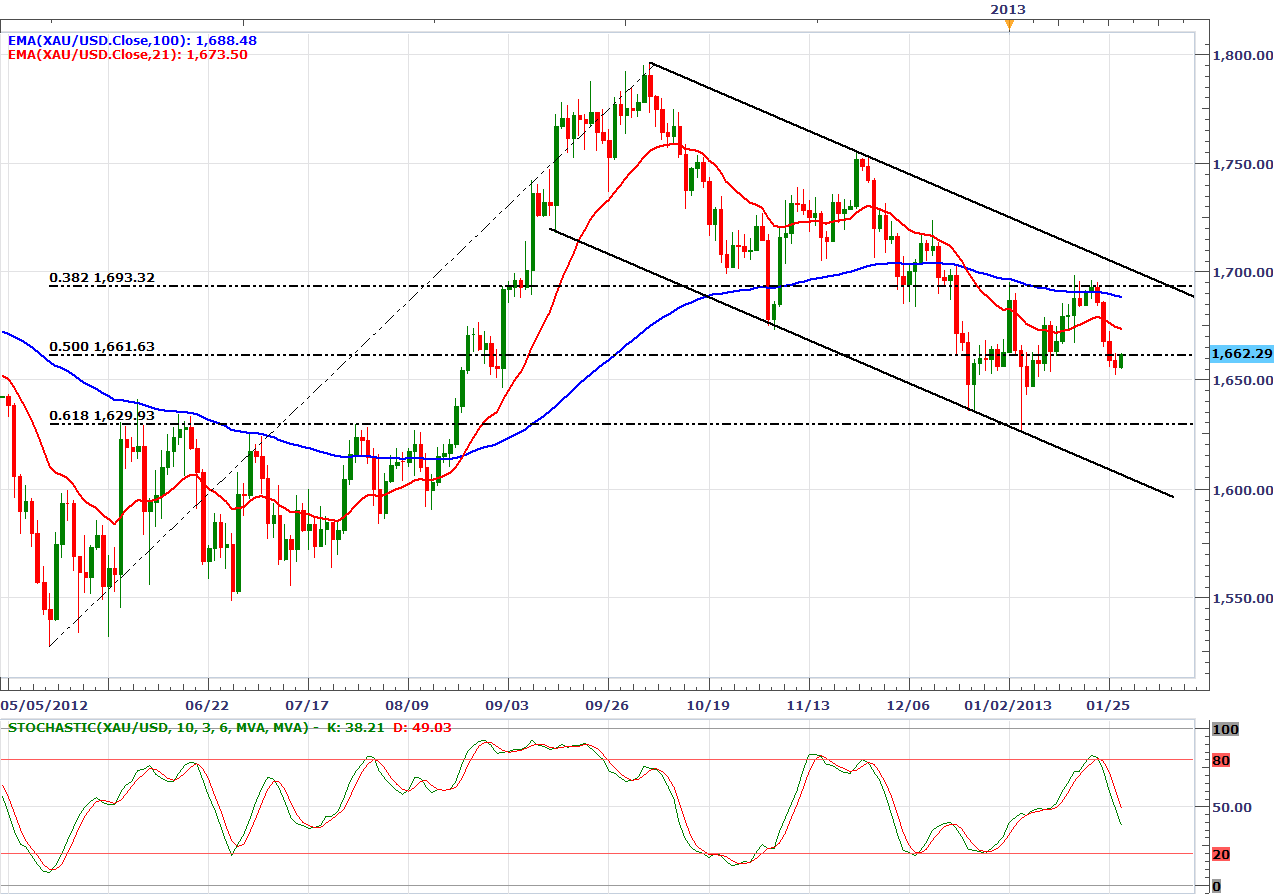The image size is (1274, 894).
Task: Click the current price tag 1,662.29
Action: (x=1240, y=353)
